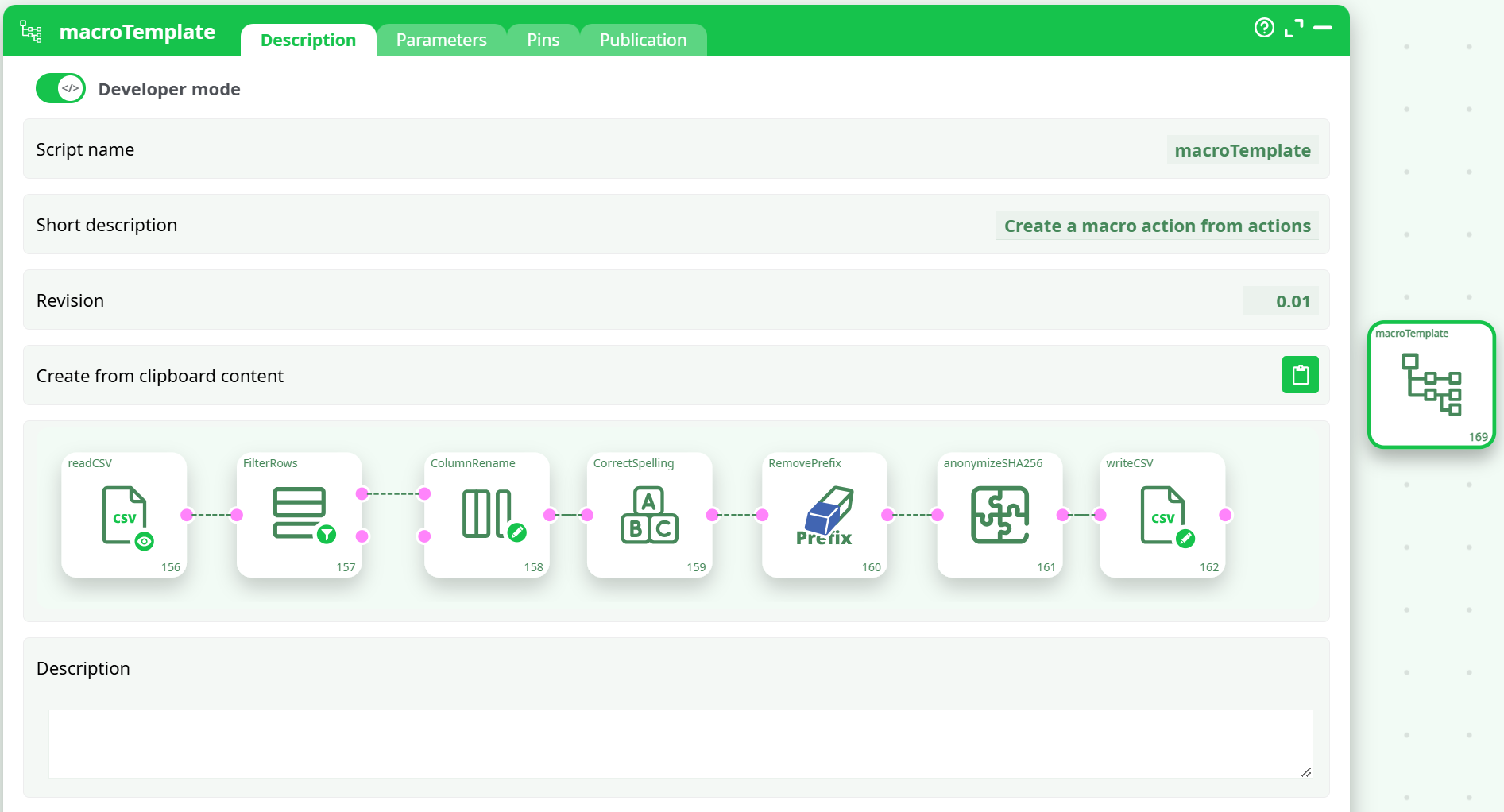
Task: Edit the Revision value 0.01
Action: (1281, 301)
